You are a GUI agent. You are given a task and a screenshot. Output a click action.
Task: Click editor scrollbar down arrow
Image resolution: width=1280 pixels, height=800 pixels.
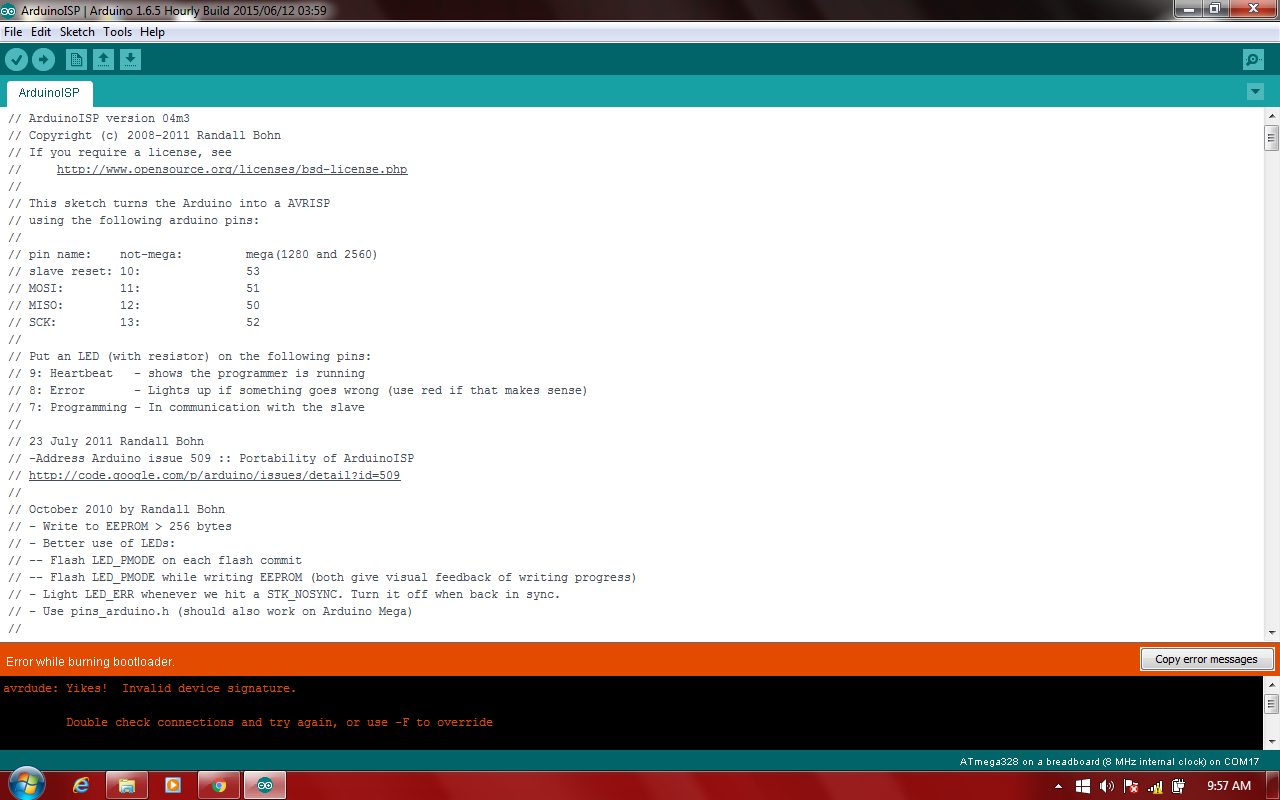coord(1271,633)
